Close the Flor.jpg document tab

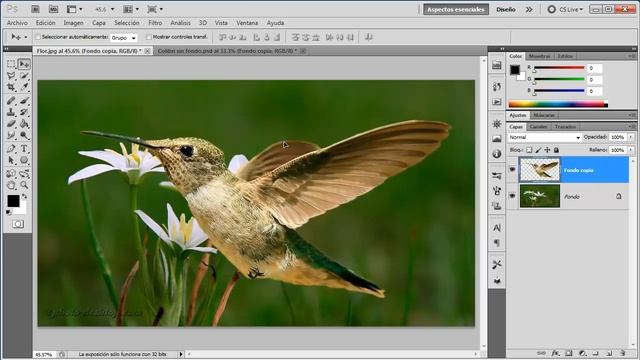(x=147, y=51)
